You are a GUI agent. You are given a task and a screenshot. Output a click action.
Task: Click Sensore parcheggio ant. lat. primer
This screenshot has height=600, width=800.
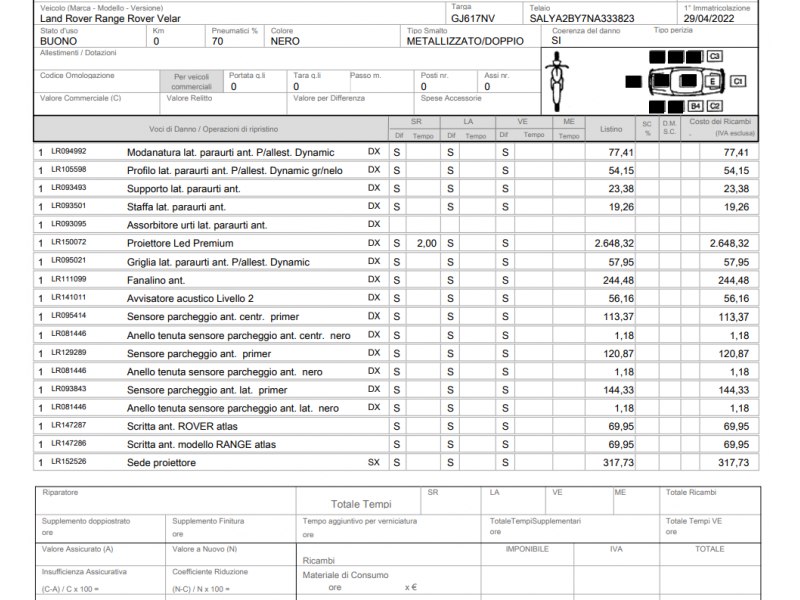tap(207, 390)
